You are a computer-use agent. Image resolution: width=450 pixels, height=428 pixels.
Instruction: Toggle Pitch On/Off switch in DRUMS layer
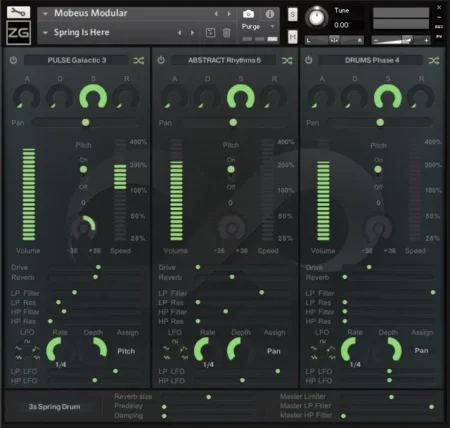coord(378,173)
